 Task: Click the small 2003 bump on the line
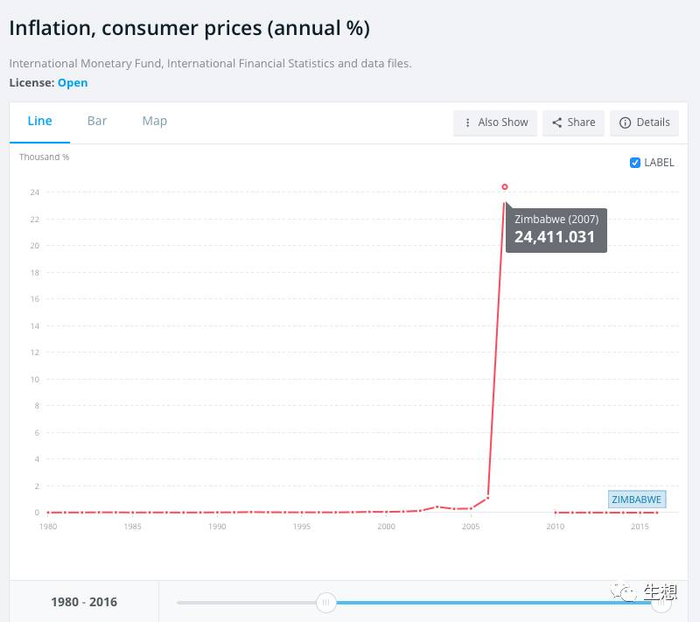point(437,506)
